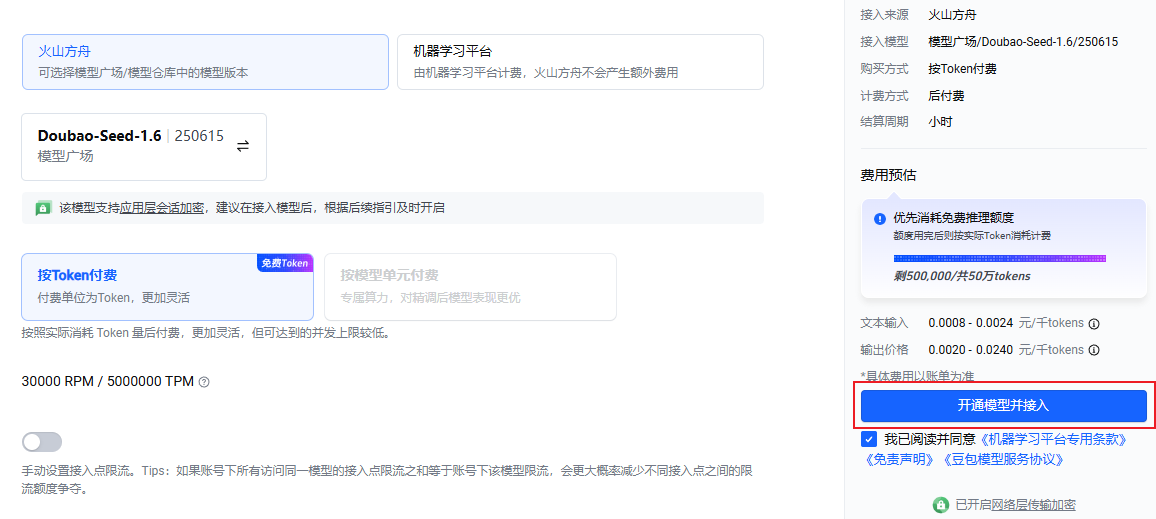Click the green lock icon beside 该模型支持应用层会话加密

[x=43, y=209]
